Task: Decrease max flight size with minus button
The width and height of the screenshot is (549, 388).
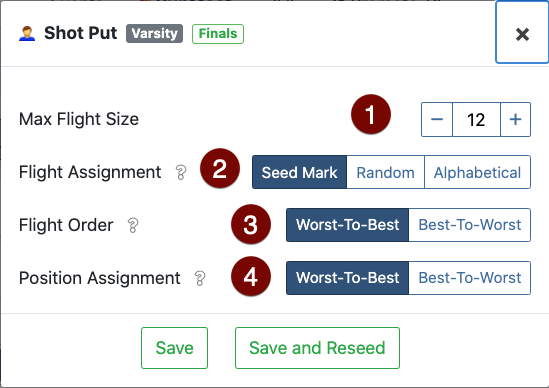Action: [x=437, y=119]
